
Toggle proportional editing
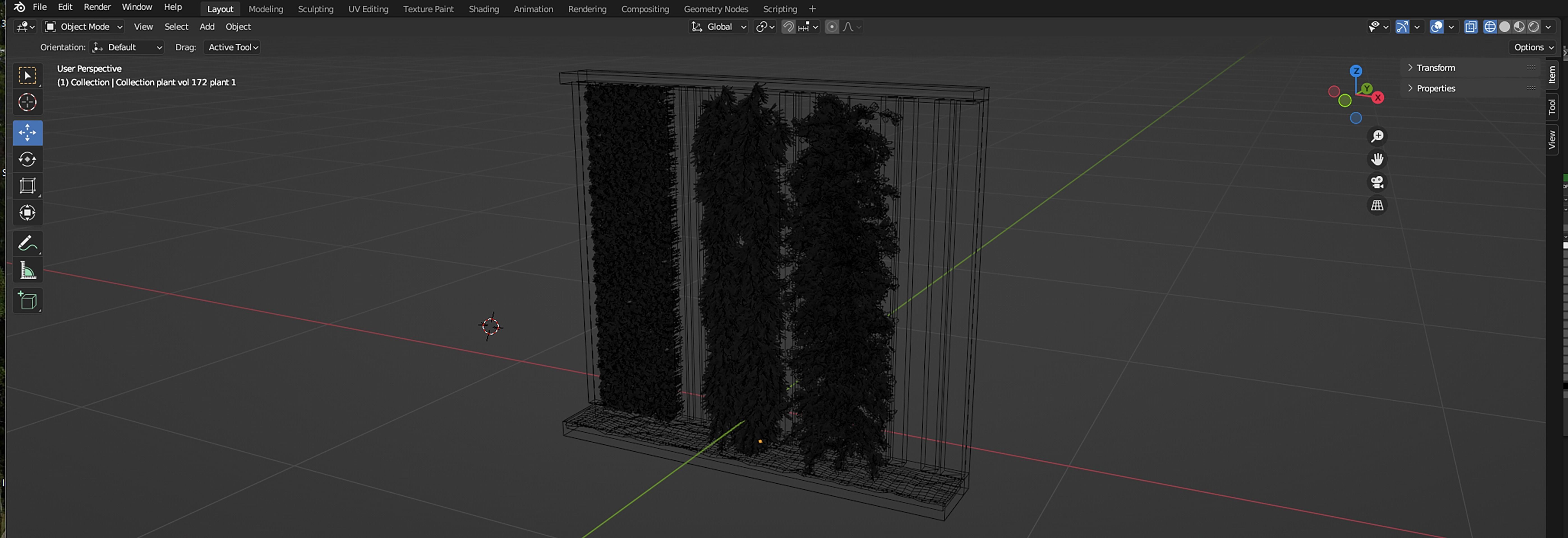pos(832,27)
